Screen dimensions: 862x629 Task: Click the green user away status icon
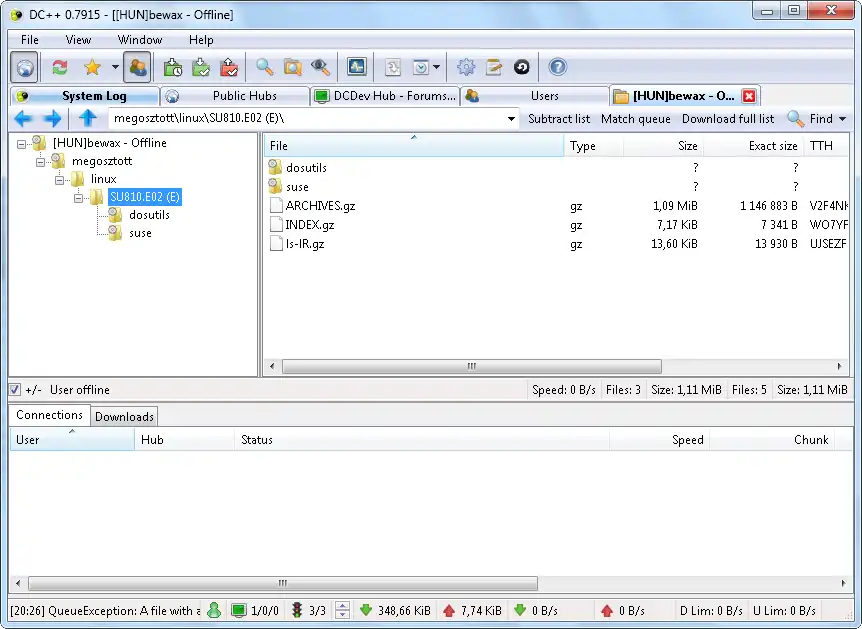214,610
